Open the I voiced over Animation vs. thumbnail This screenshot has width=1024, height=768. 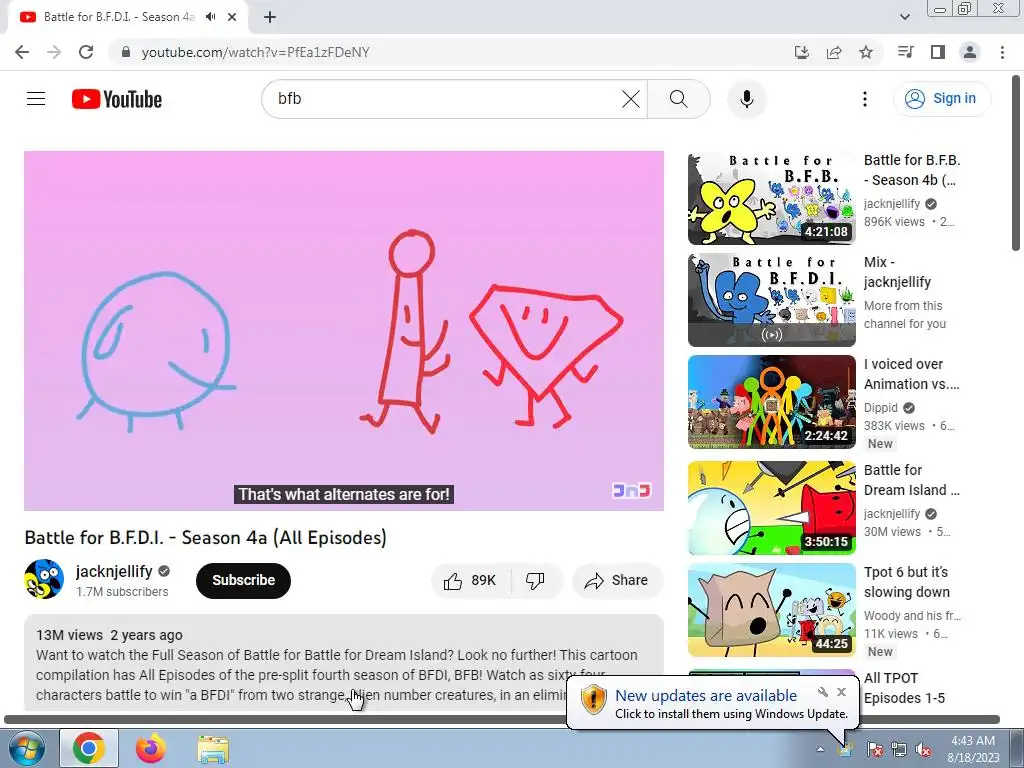771,402
